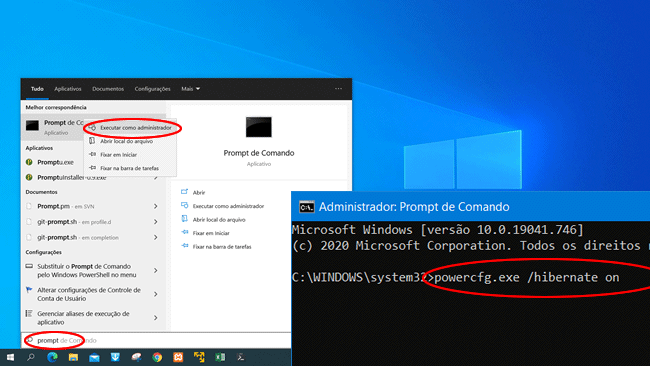Expand the Prompt.pm result chevron
This screenshot has width=650, height=366.
pos(156,206)
